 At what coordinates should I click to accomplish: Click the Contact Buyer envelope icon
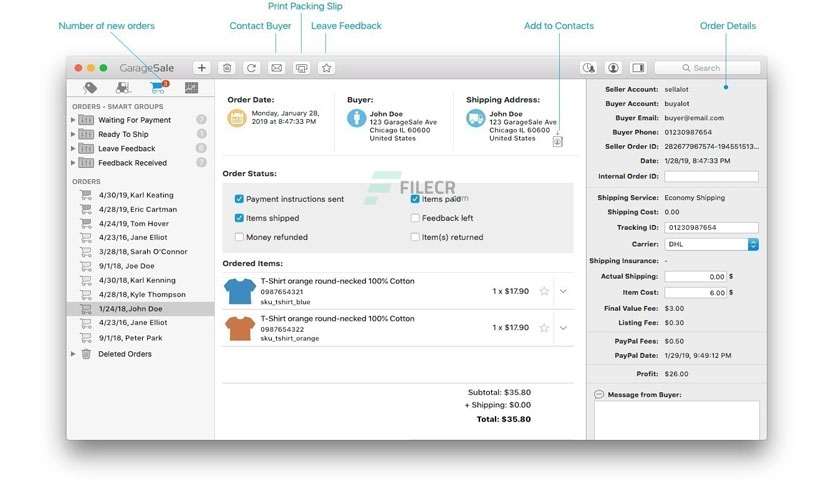pos(277,68)
